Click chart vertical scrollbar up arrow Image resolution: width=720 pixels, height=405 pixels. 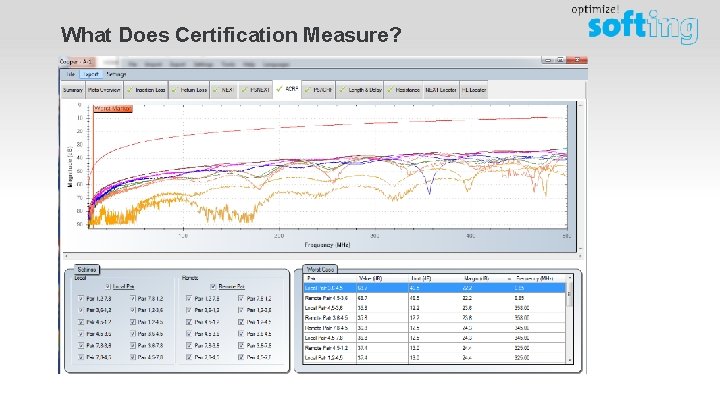(581, 105)
